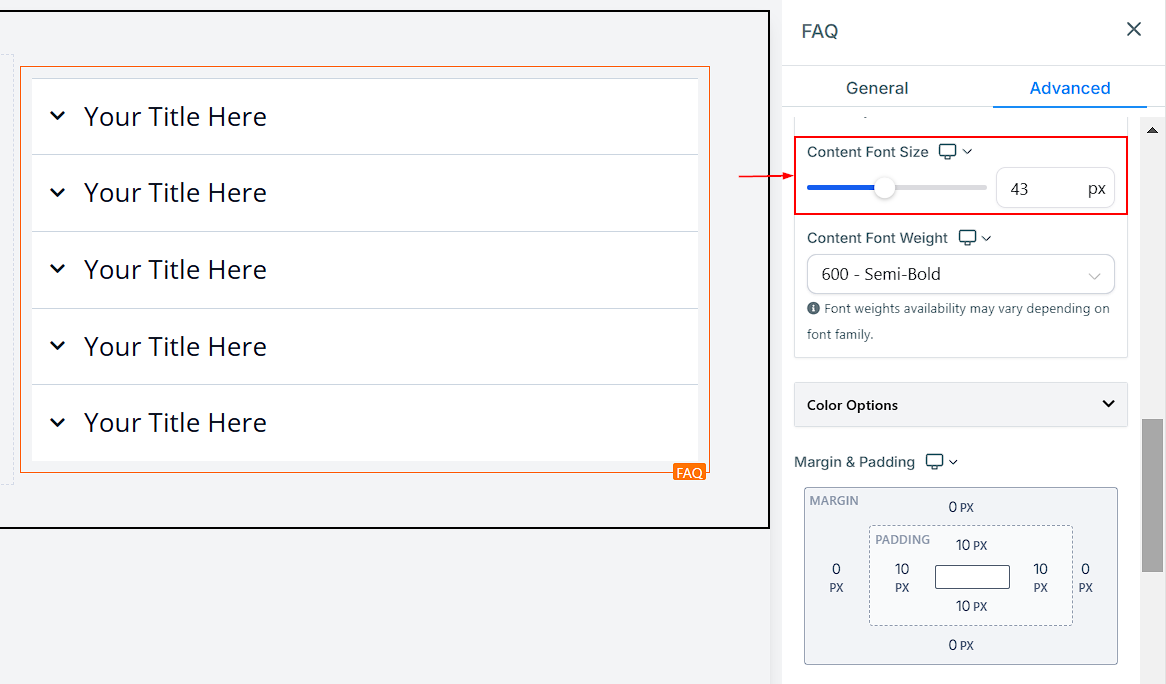
Task: Close the FAQ settings panel
Action: (x=1133, y=30)
